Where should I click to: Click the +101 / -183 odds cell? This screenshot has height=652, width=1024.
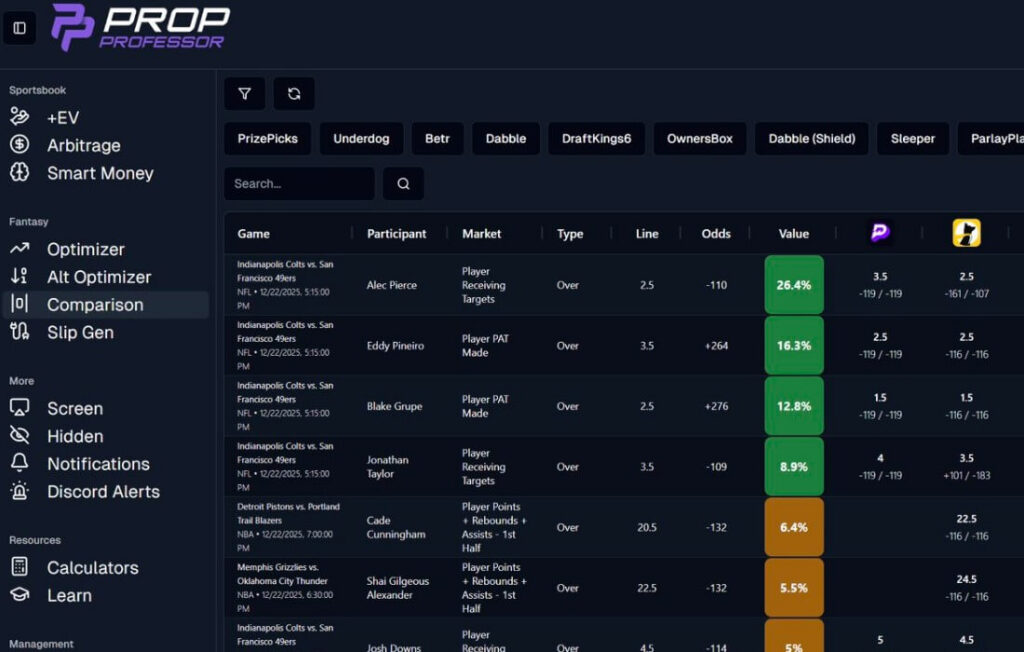tap(967, 476)
